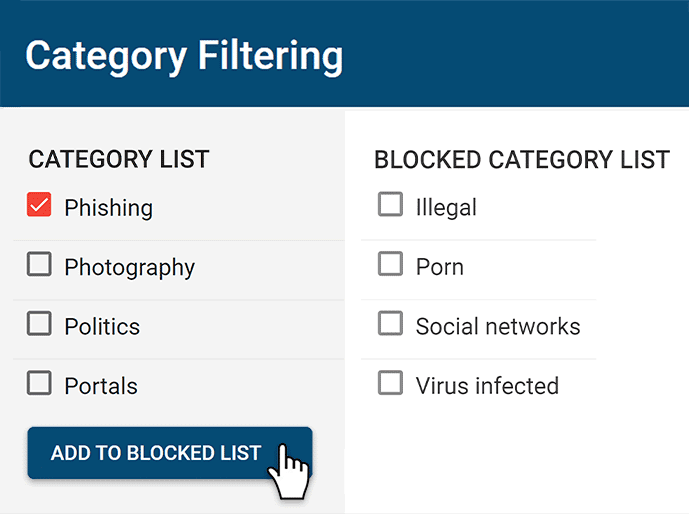This screenshot has width=689, height=514.
Task: Click the Category List heading
Action: [118, 159]
